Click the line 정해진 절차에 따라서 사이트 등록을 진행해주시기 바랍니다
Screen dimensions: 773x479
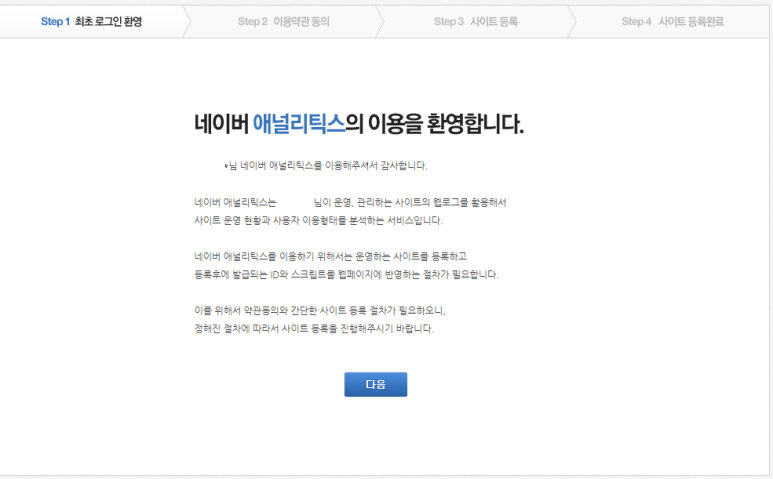[314, 329]
